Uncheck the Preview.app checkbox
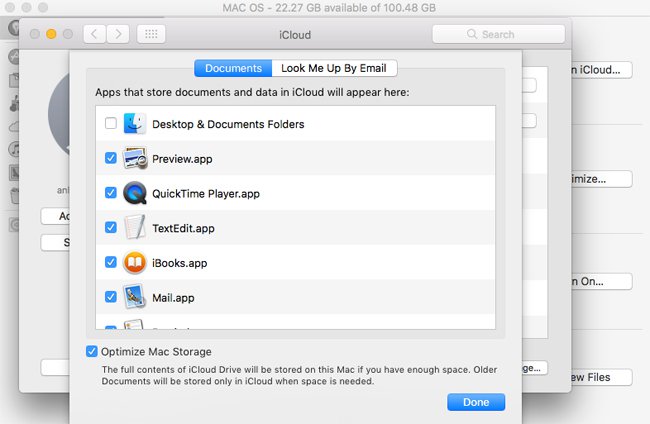 111,158
